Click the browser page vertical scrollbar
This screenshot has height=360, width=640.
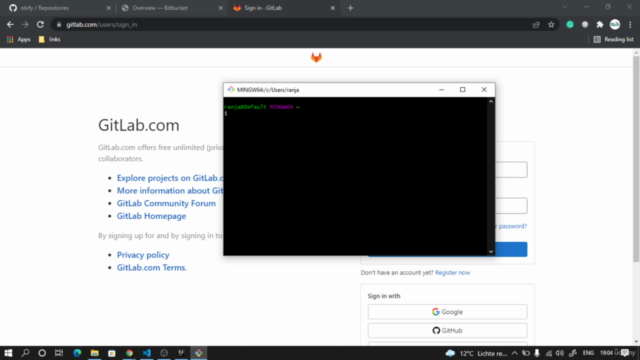pyautogui.click(x=636, y=159)
